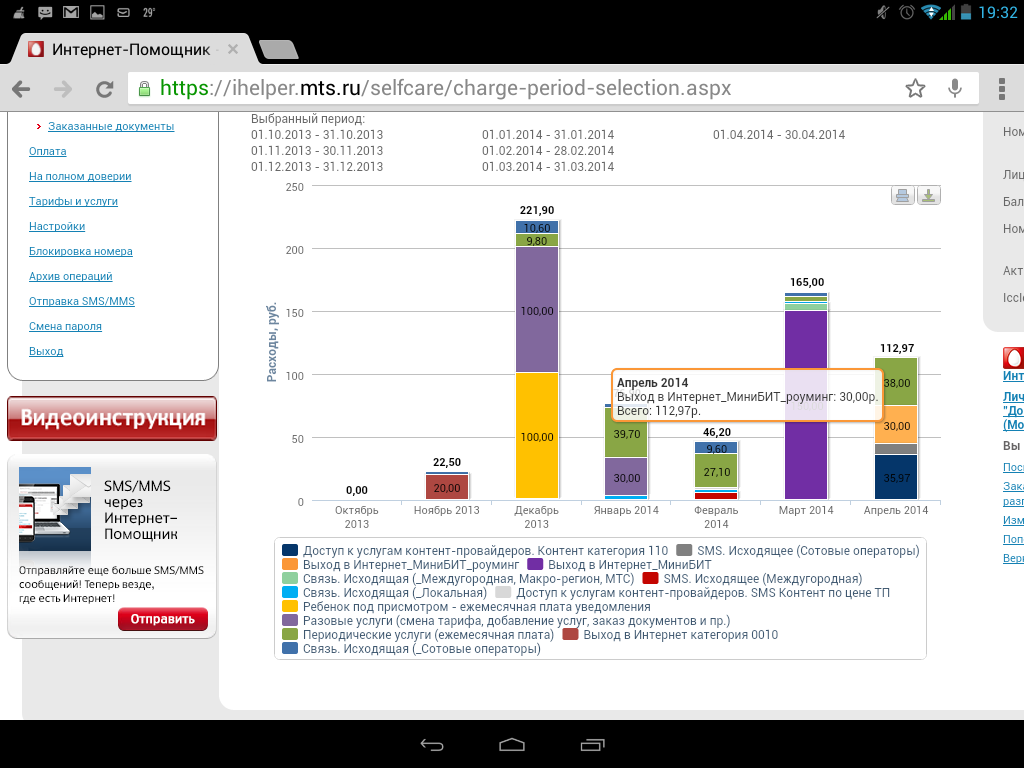Tap the Android home navigation button

click(512, 744)
